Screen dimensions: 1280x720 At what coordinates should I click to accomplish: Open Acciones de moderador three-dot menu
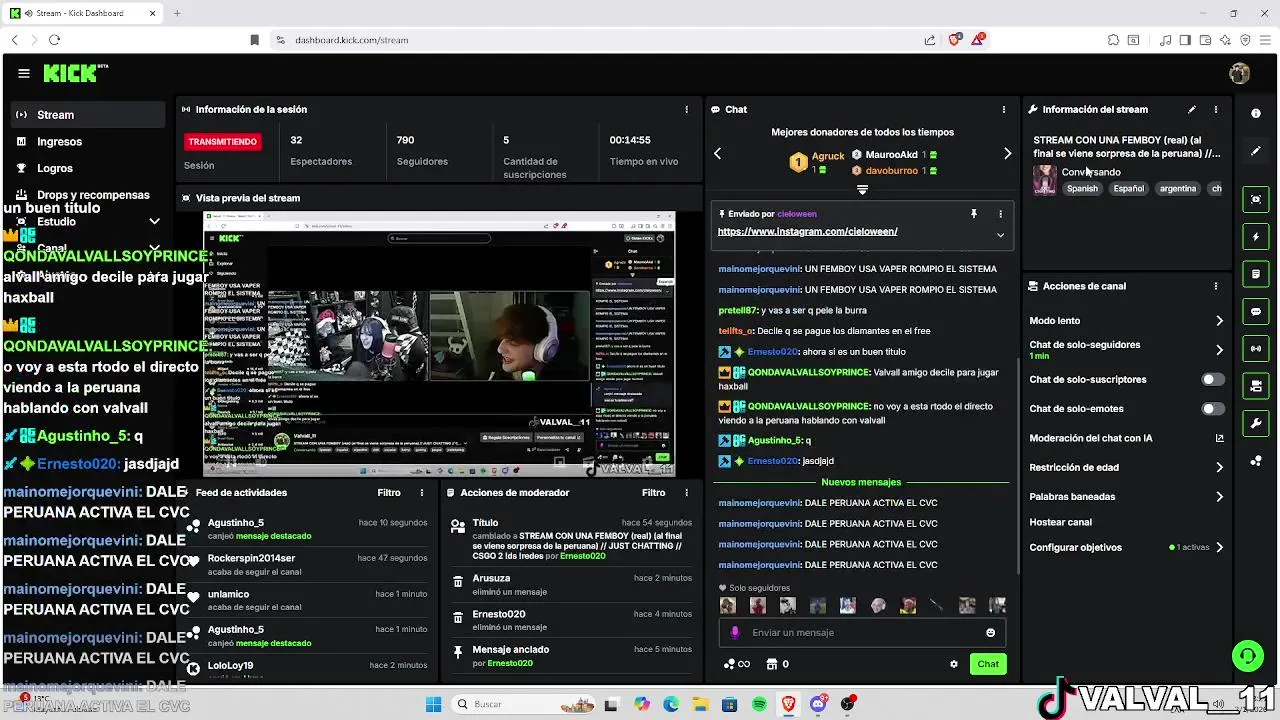coord(686,493)
